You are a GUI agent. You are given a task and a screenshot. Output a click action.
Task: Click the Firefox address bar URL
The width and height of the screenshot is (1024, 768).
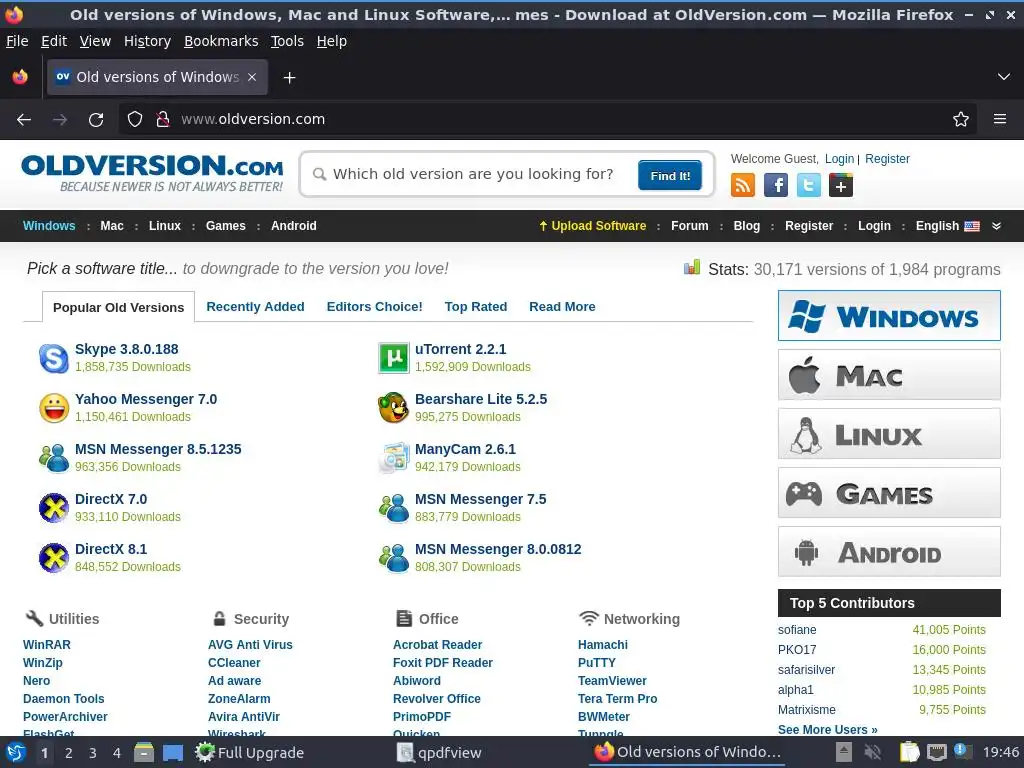point(253,120)
